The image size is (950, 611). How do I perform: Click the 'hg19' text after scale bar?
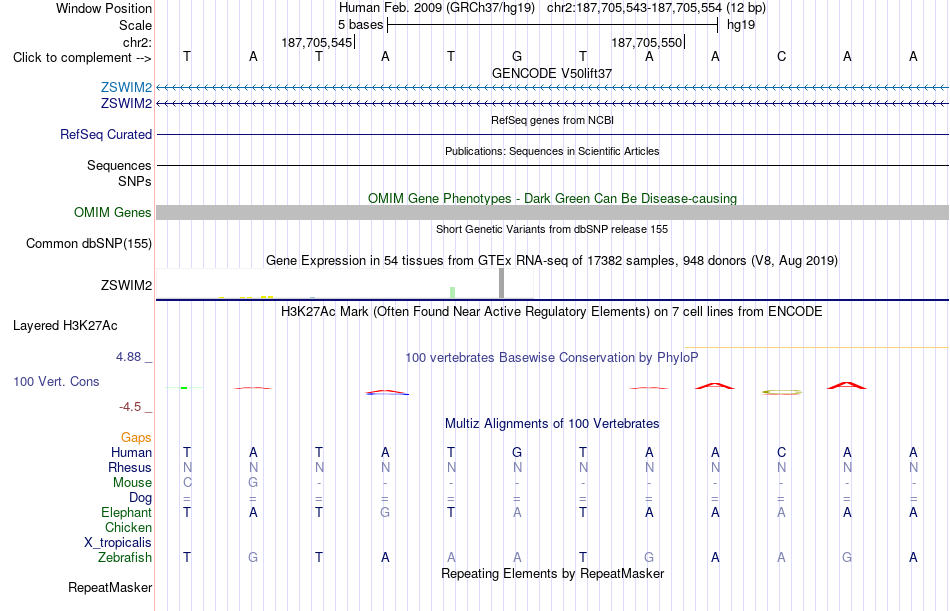point(740,25)
